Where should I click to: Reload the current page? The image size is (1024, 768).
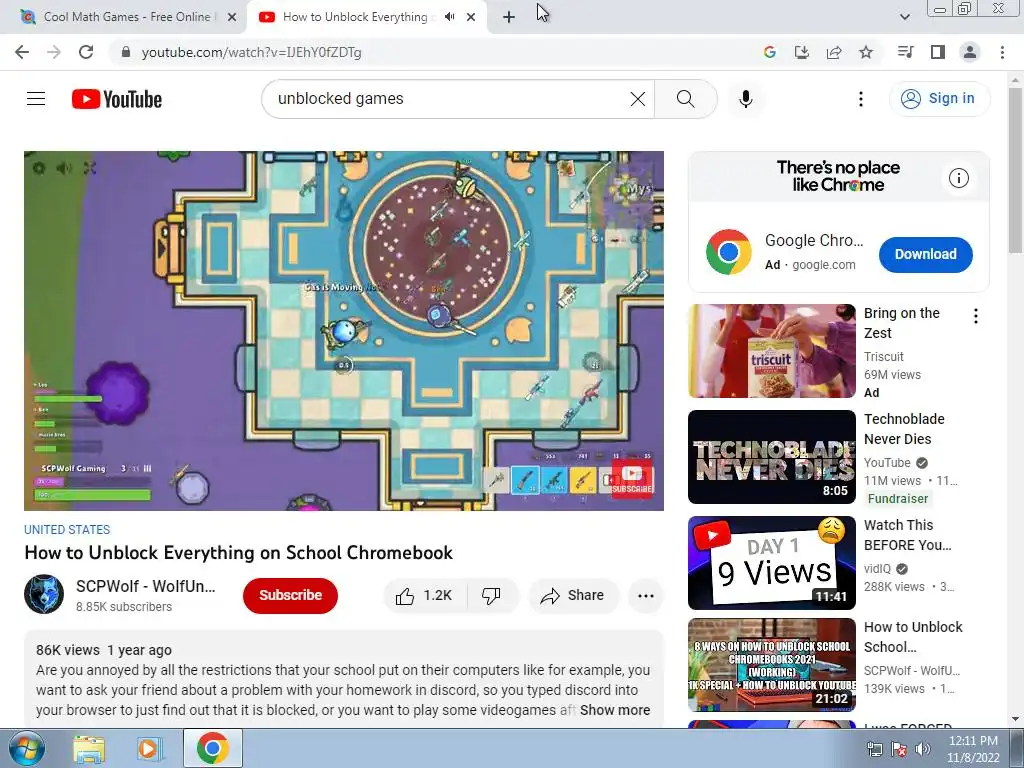point(86,52)
